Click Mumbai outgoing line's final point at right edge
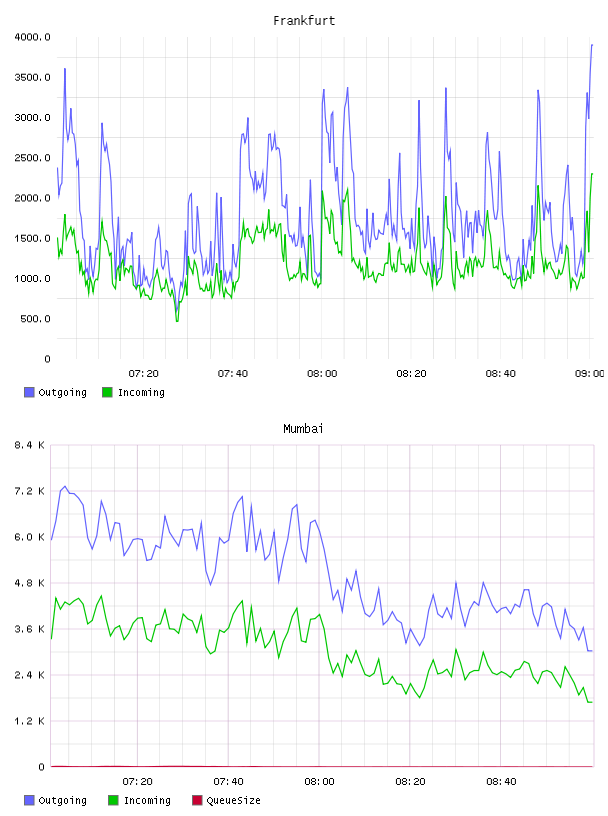This screenshot has width=608, height=816. (592, 651)
